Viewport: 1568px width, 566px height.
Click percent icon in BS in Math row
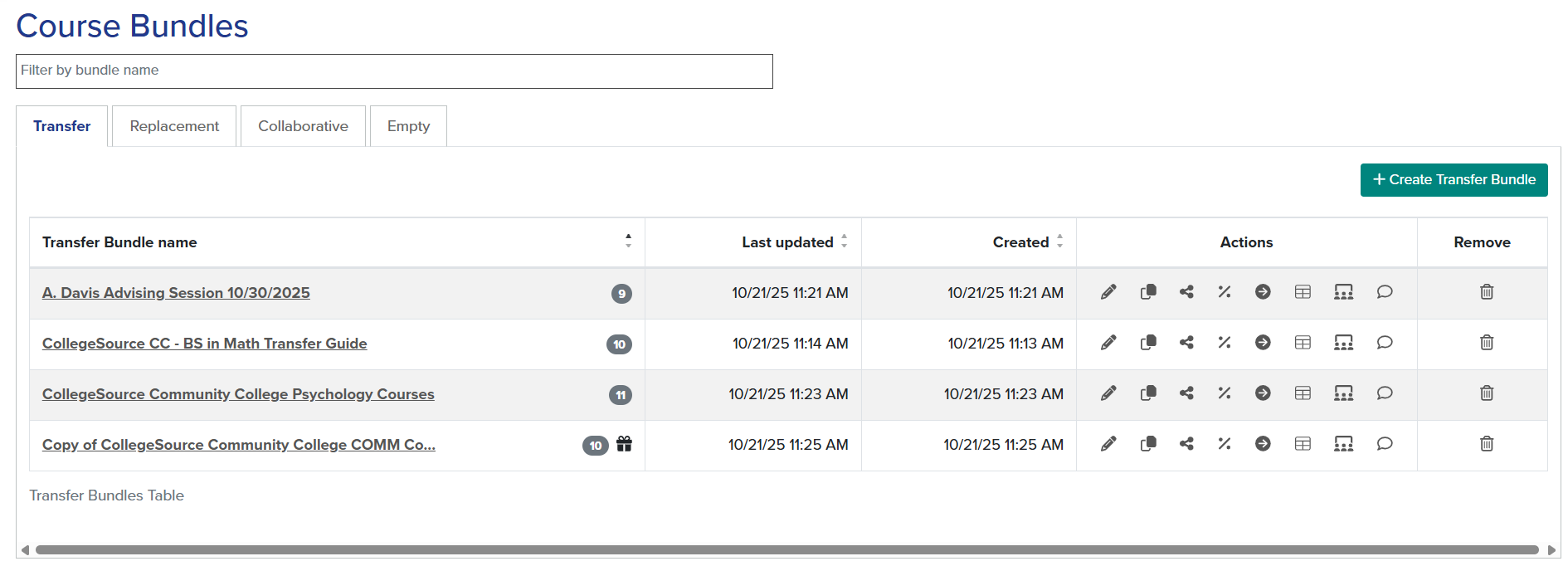pyautogui.click(x=1225, y=343)
